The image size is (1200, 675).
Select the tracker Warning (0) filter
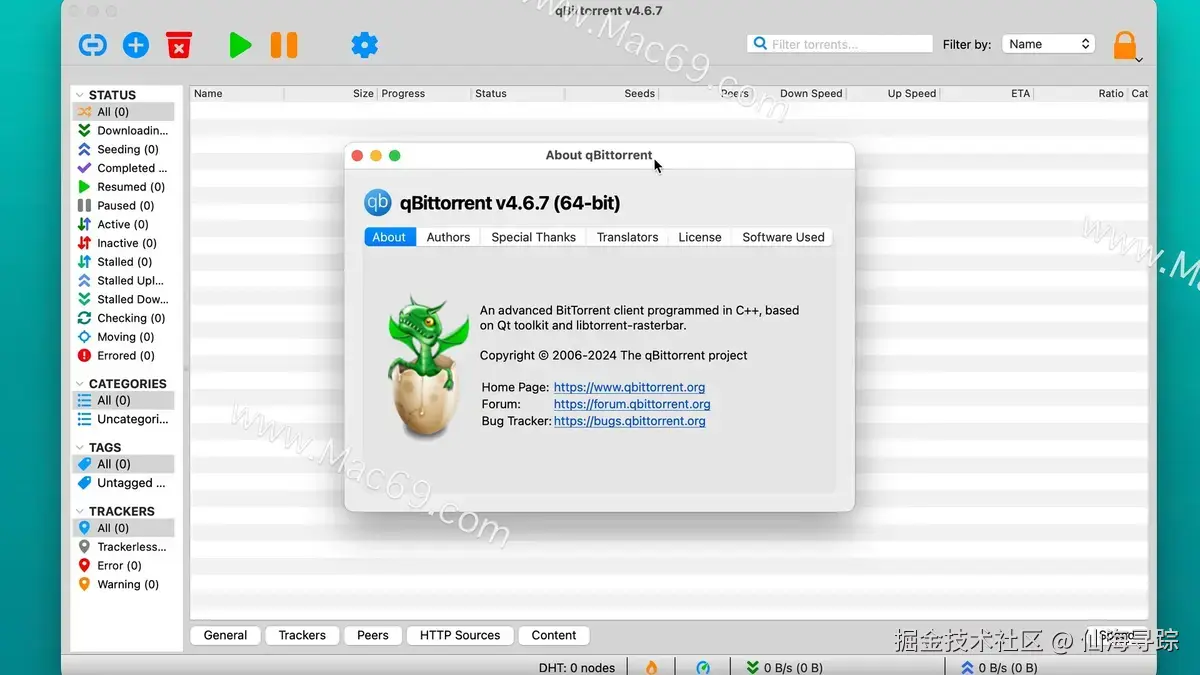pyautogui.click(x=123, y=584)
